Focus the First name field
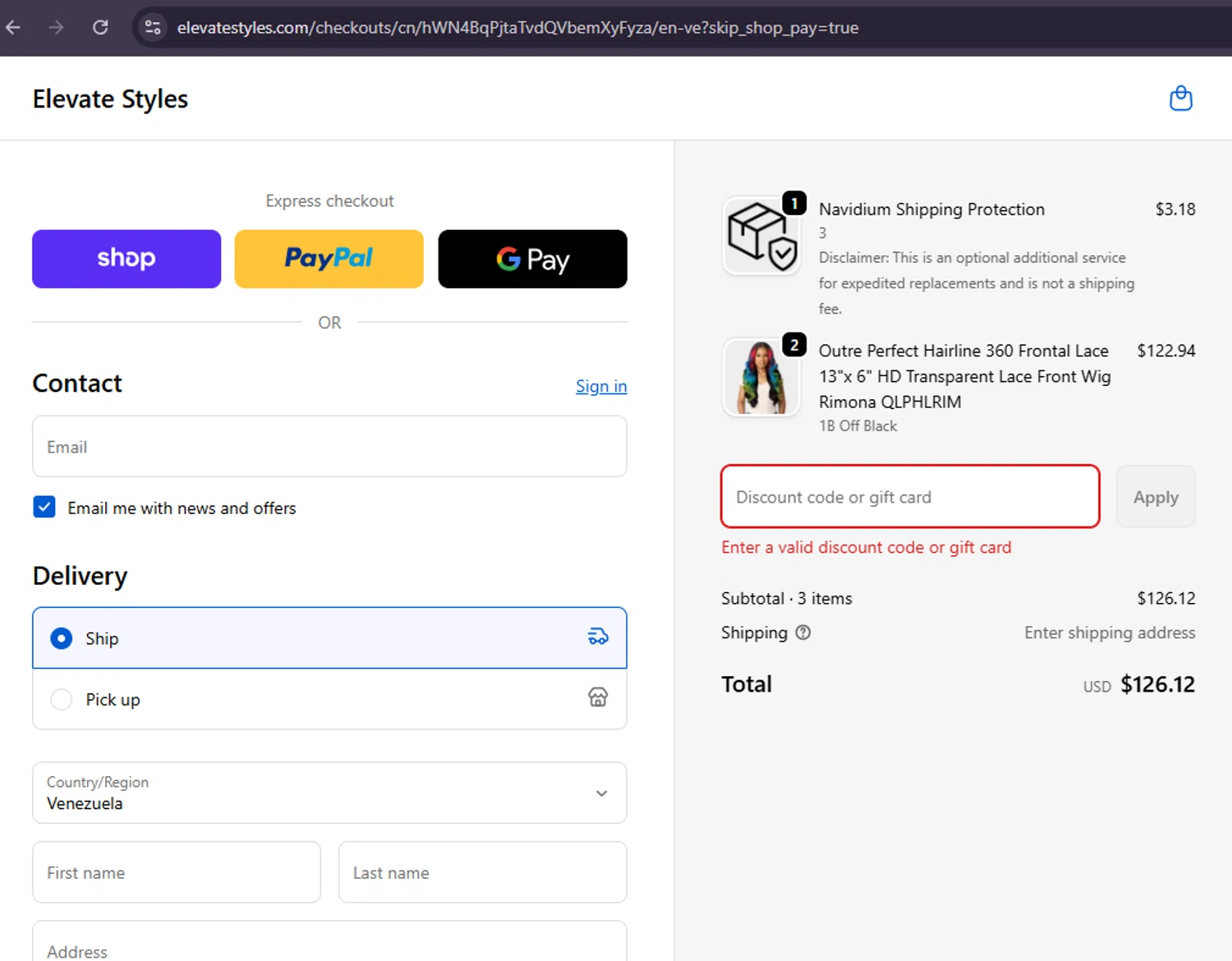The image size is (1232, 961). (x=177, y=872)
